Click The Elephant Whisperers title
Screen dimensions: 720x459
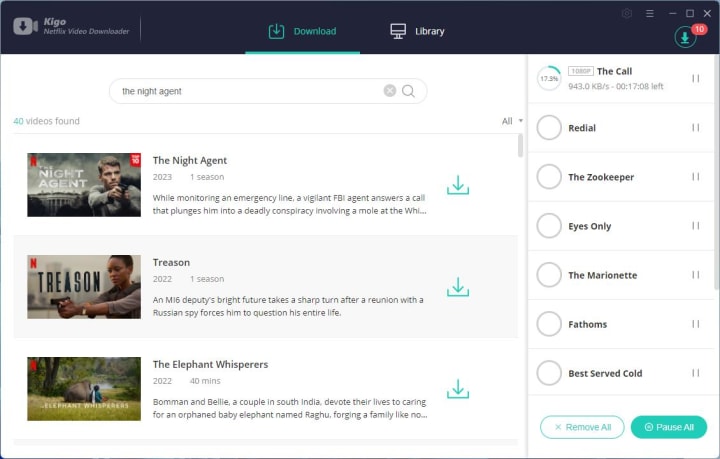(x=210, y=364)
